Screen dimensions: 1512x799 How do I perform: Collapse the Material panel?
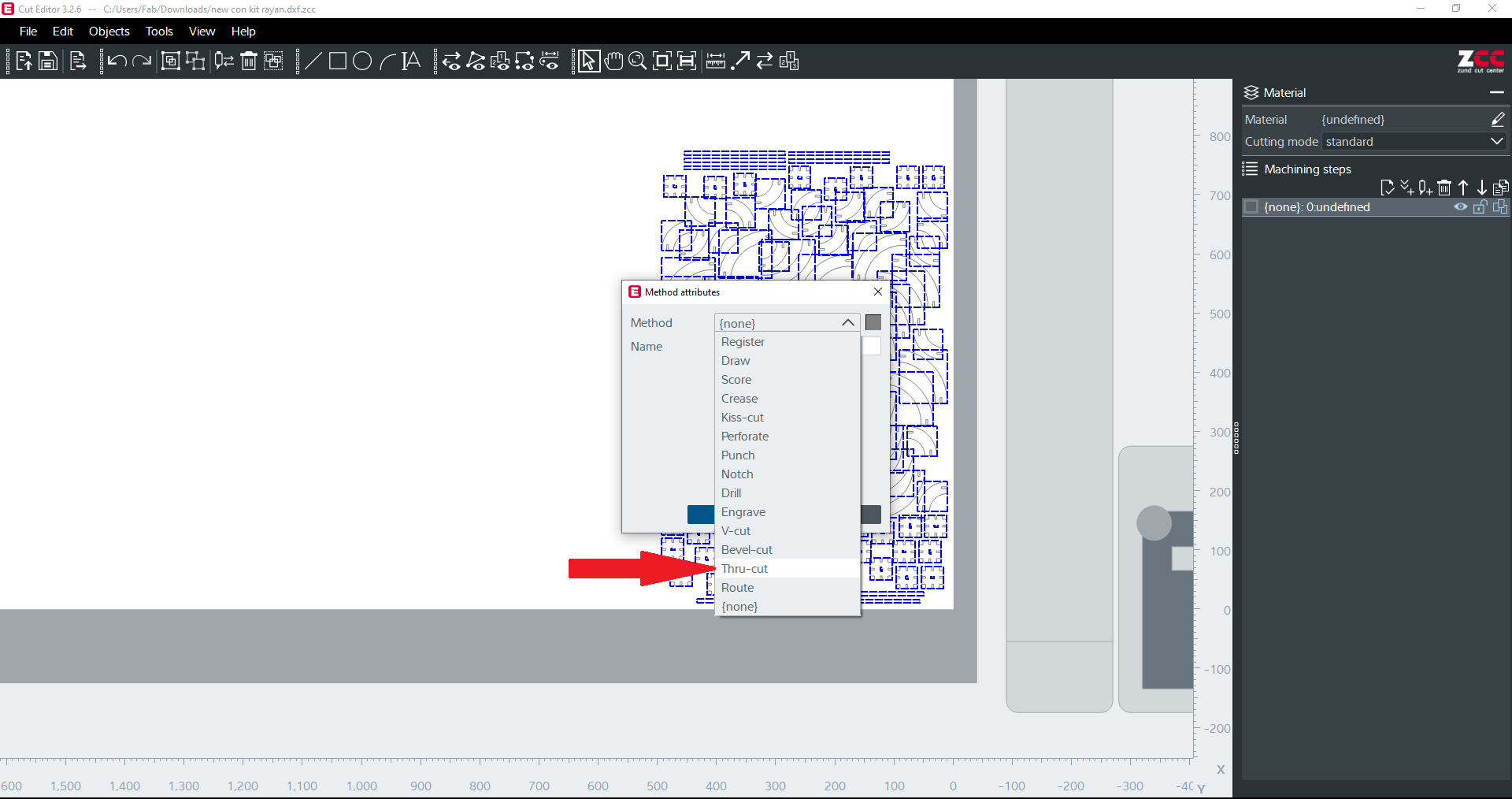tap(1496, 93)
